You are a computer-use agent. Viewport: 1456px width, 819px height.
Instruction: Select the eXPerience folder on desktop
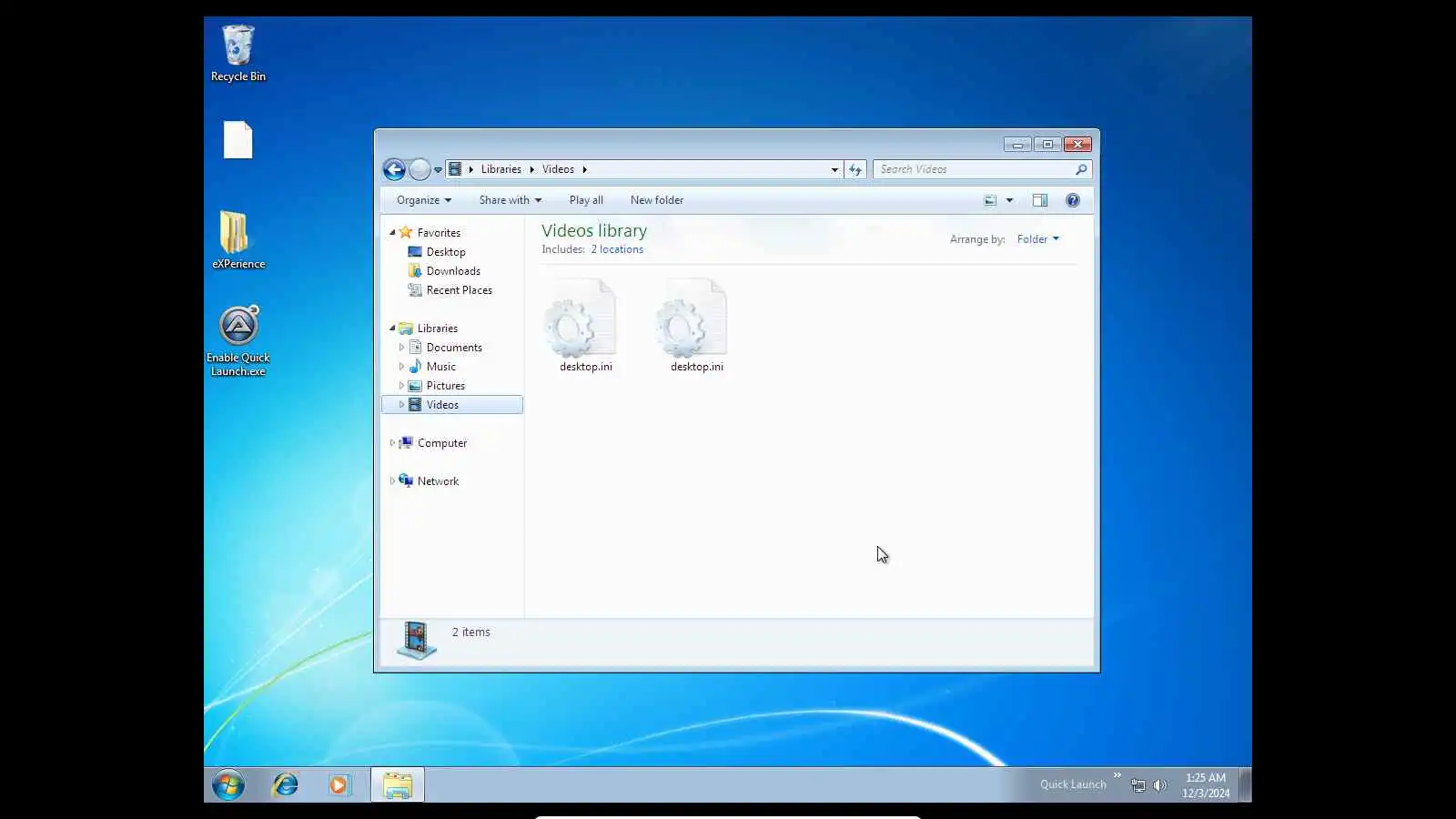pyautogui.click(x=238, y=240)
